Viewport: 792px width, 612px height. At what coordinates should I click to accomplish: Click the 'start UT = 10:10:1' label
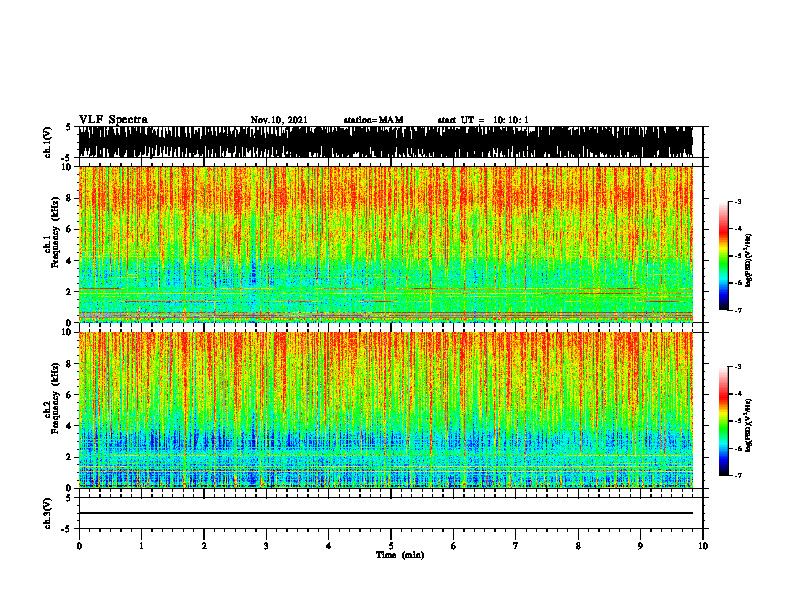coord(483,120)
